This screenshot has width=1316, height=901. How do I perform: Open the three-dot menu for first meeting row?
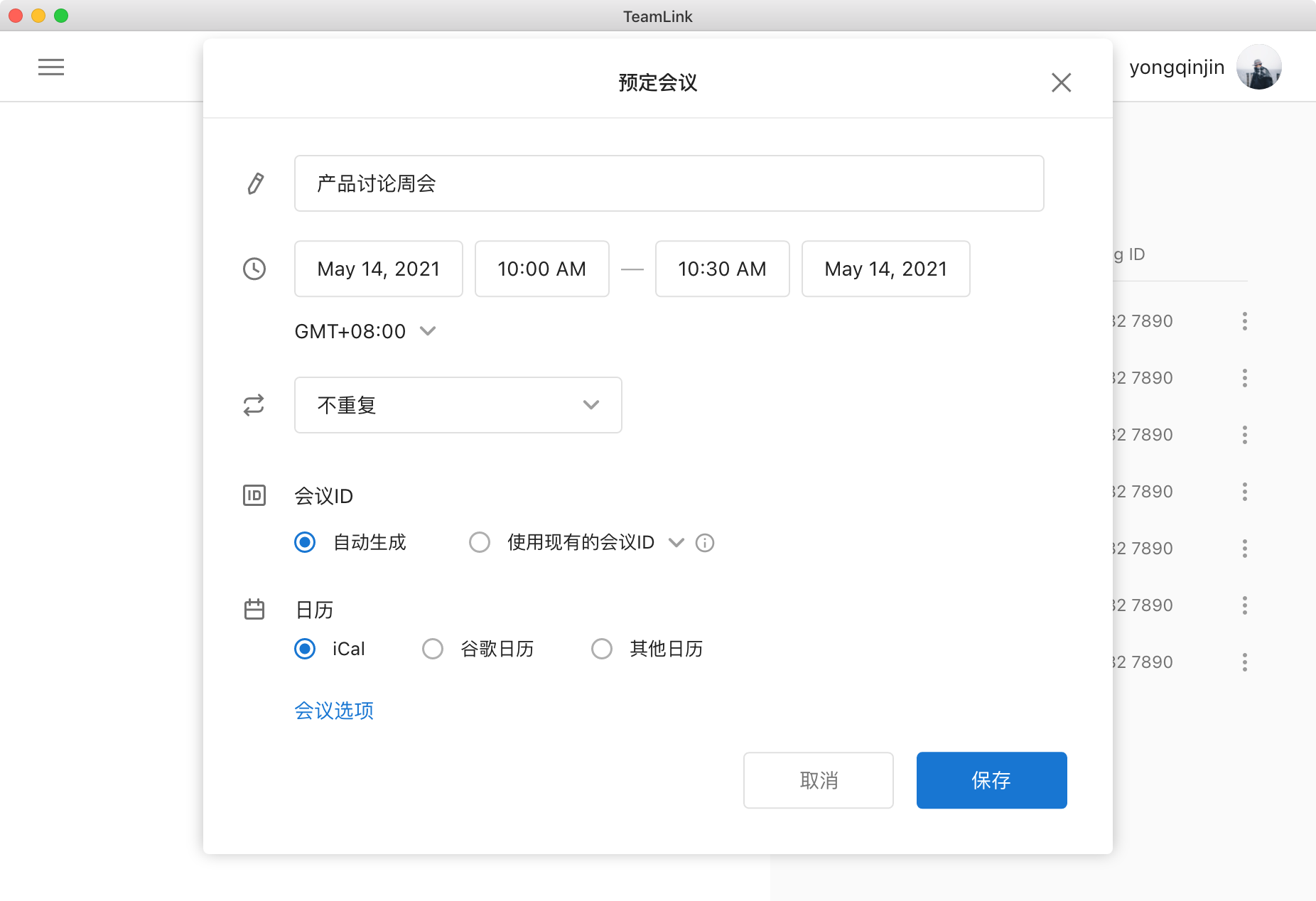coord(1244,321)
